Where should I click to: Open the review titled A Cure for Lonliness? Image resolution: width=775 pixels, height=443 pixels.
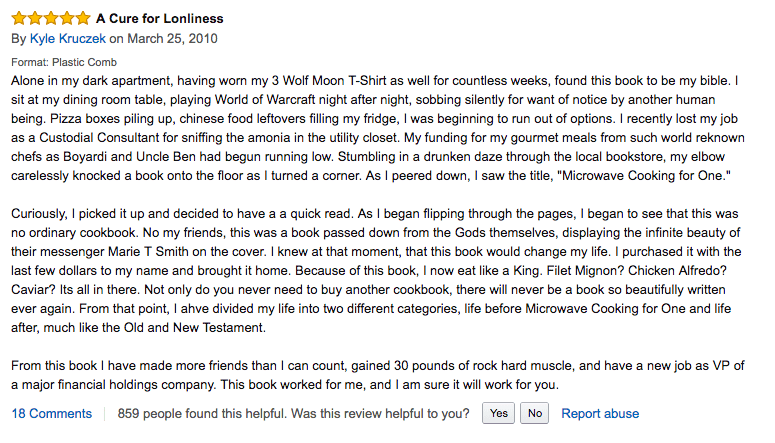click(160, 19)
